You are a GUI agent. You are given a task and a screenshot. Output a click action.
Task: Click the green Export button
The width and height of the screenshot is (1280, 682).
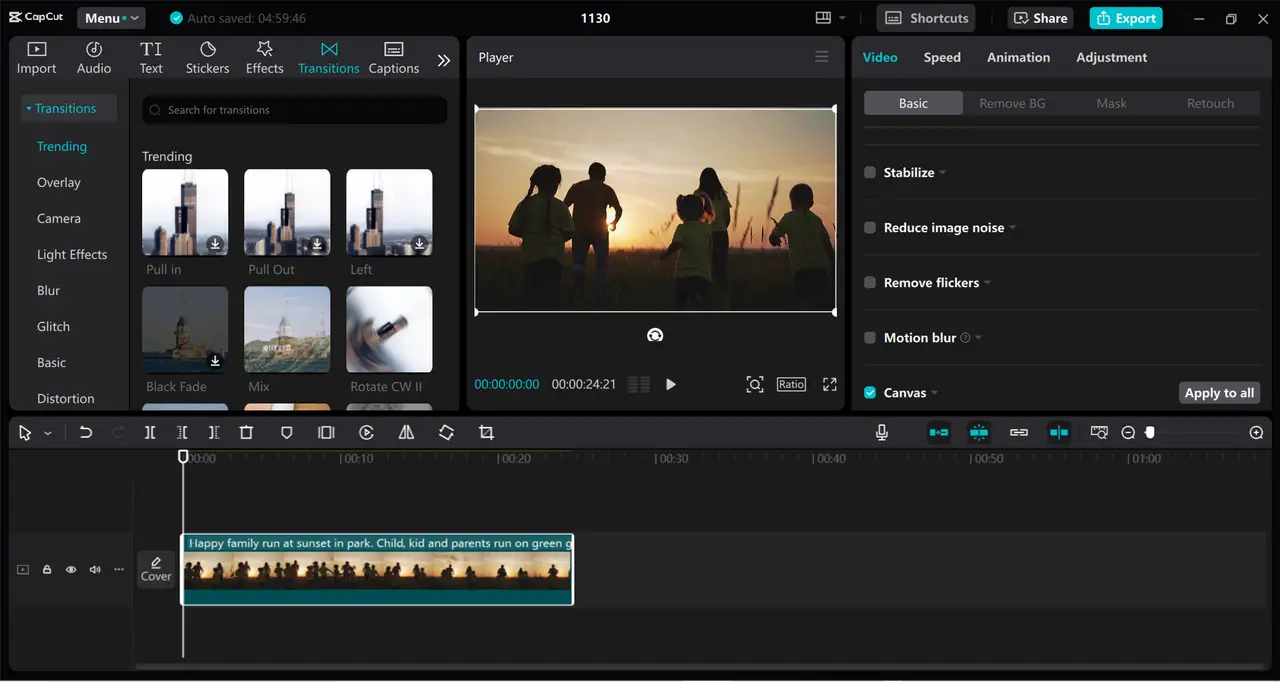coord(1126,17)
